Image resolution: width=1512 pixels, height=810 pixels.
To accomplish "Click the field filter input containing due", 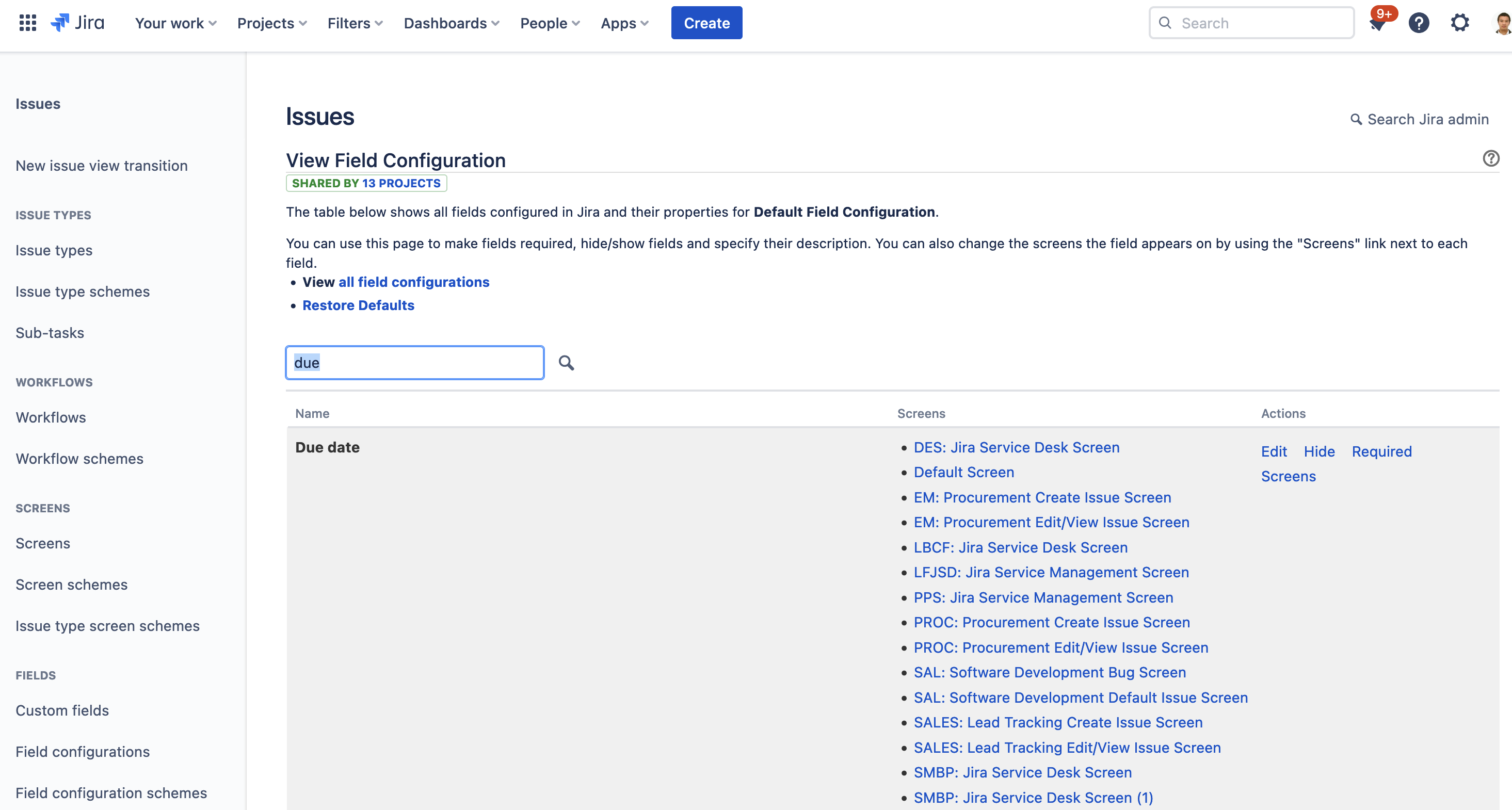I will (x=414, y=363).
